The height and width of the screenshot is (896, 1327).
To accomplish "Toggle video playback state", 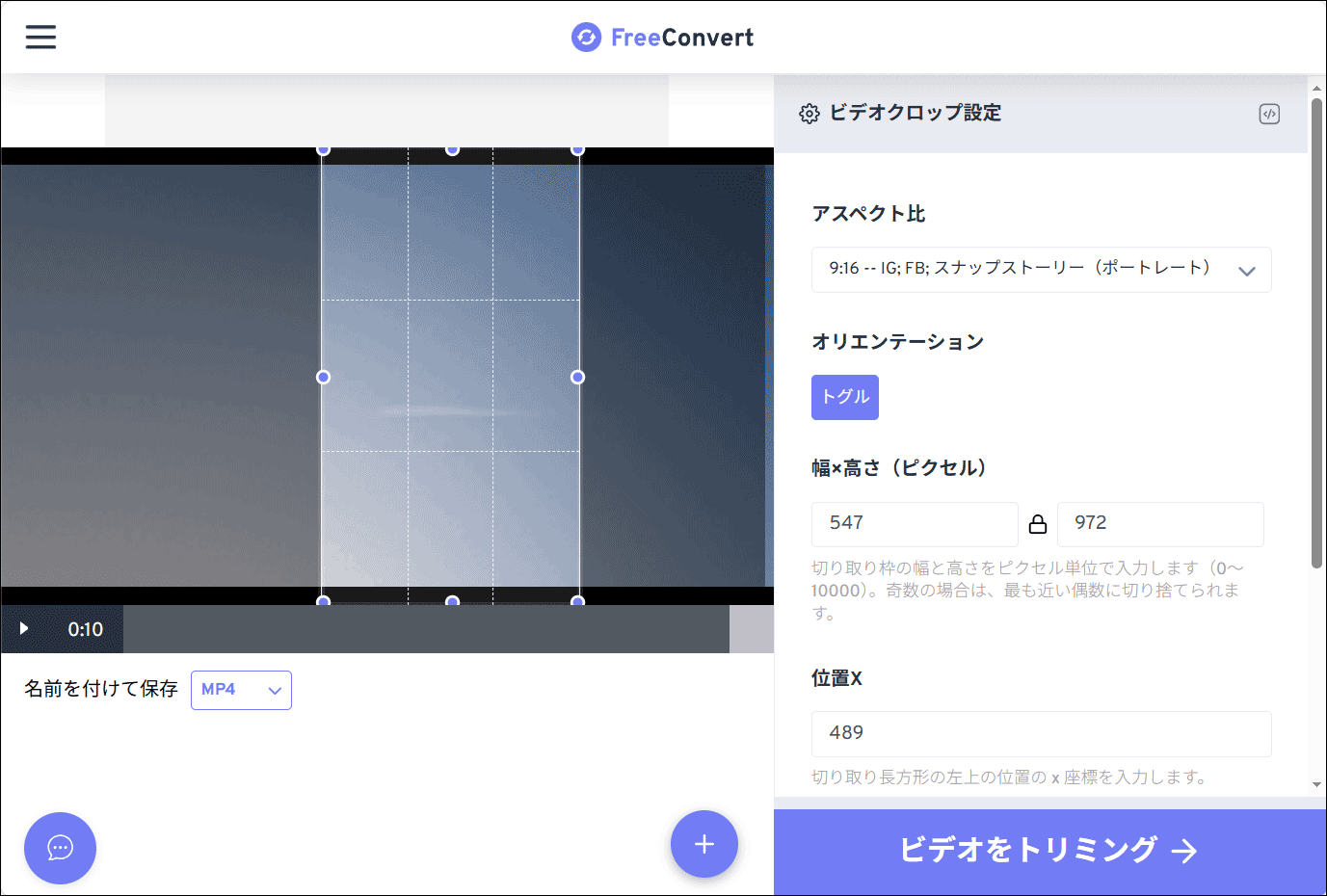I will coord(23,628).
